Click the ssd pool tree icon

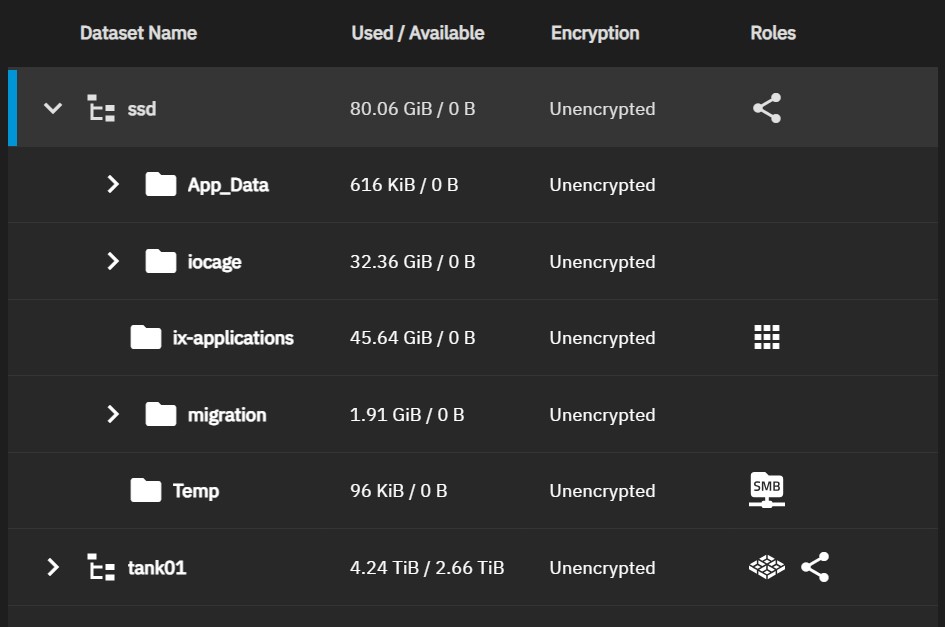click(101, 109)
